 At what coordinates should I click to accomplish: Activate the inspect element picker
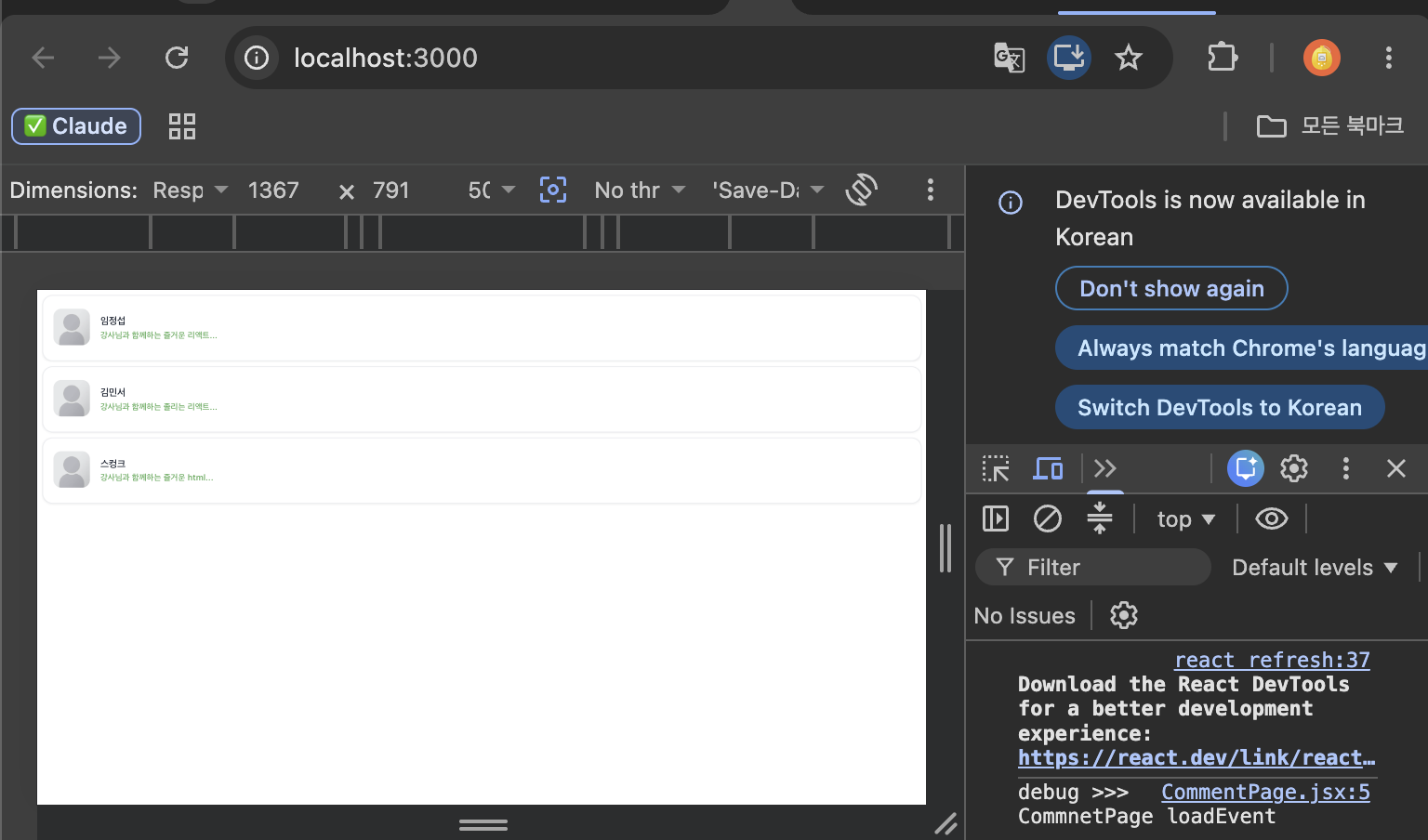point(996,468)
